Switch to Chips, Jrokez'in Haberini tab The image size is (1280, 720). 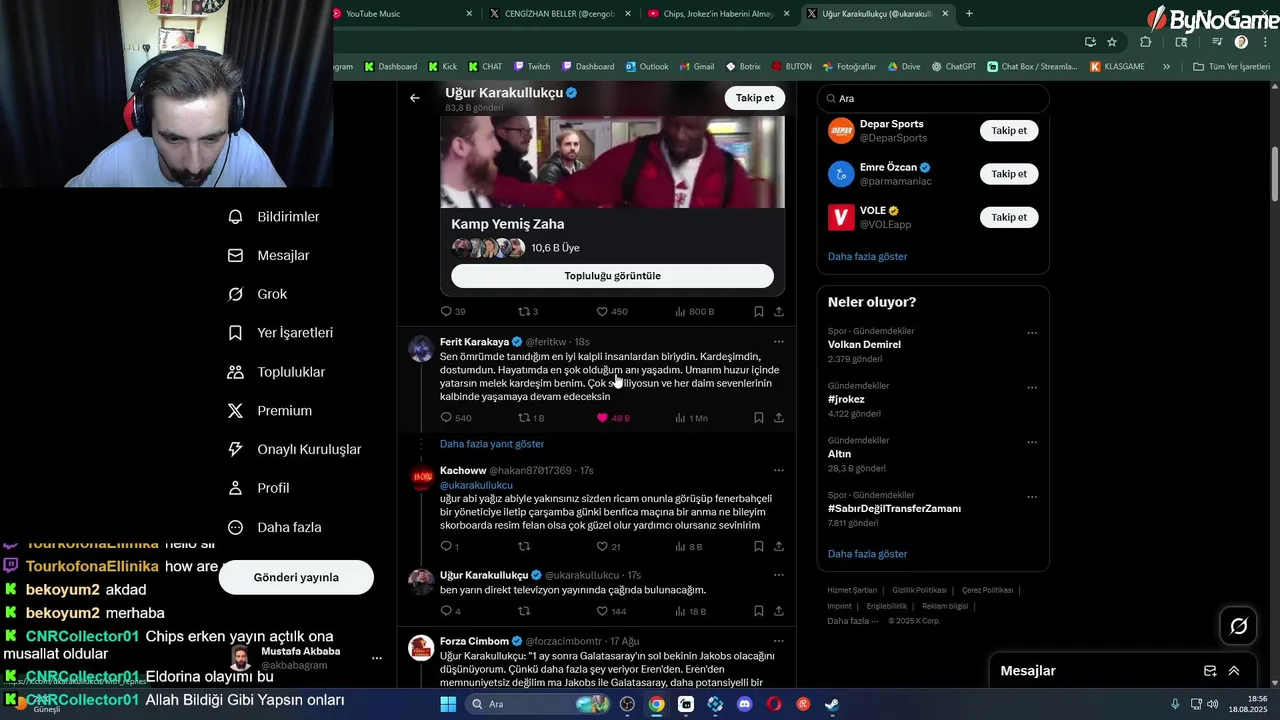click(718, 14)
